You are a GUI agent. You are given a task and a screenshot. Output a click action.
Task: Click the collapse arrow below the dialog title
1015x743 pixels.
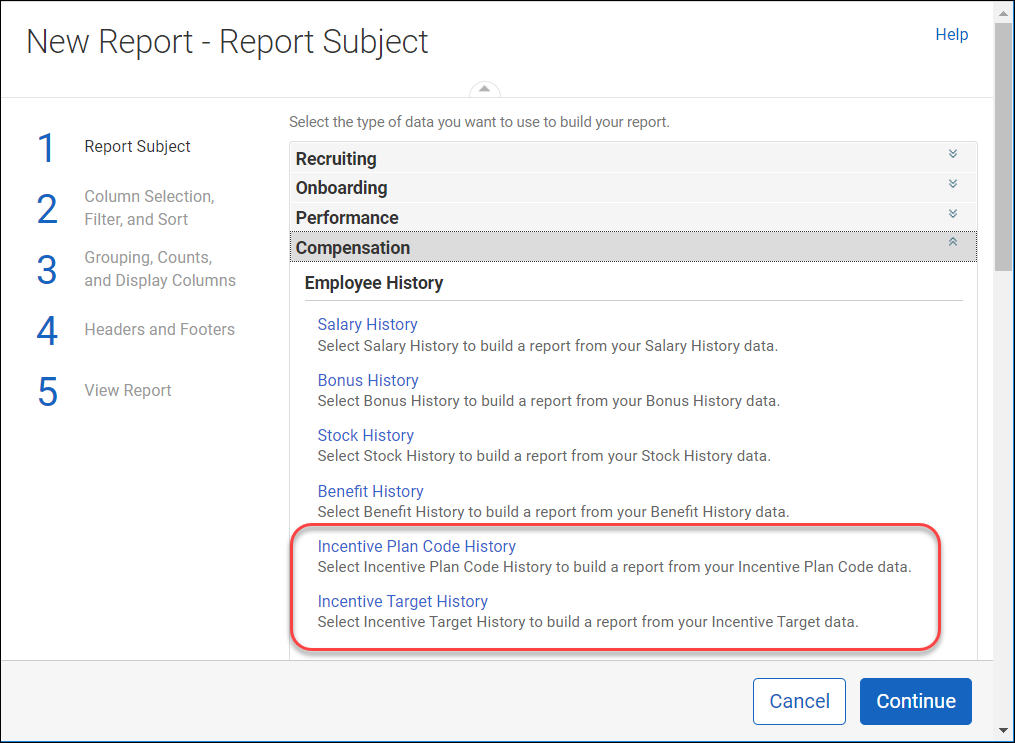click(484, 89)
